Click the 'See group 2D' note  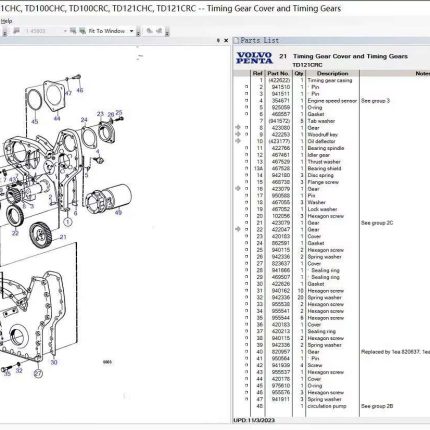tap(377, 406)
